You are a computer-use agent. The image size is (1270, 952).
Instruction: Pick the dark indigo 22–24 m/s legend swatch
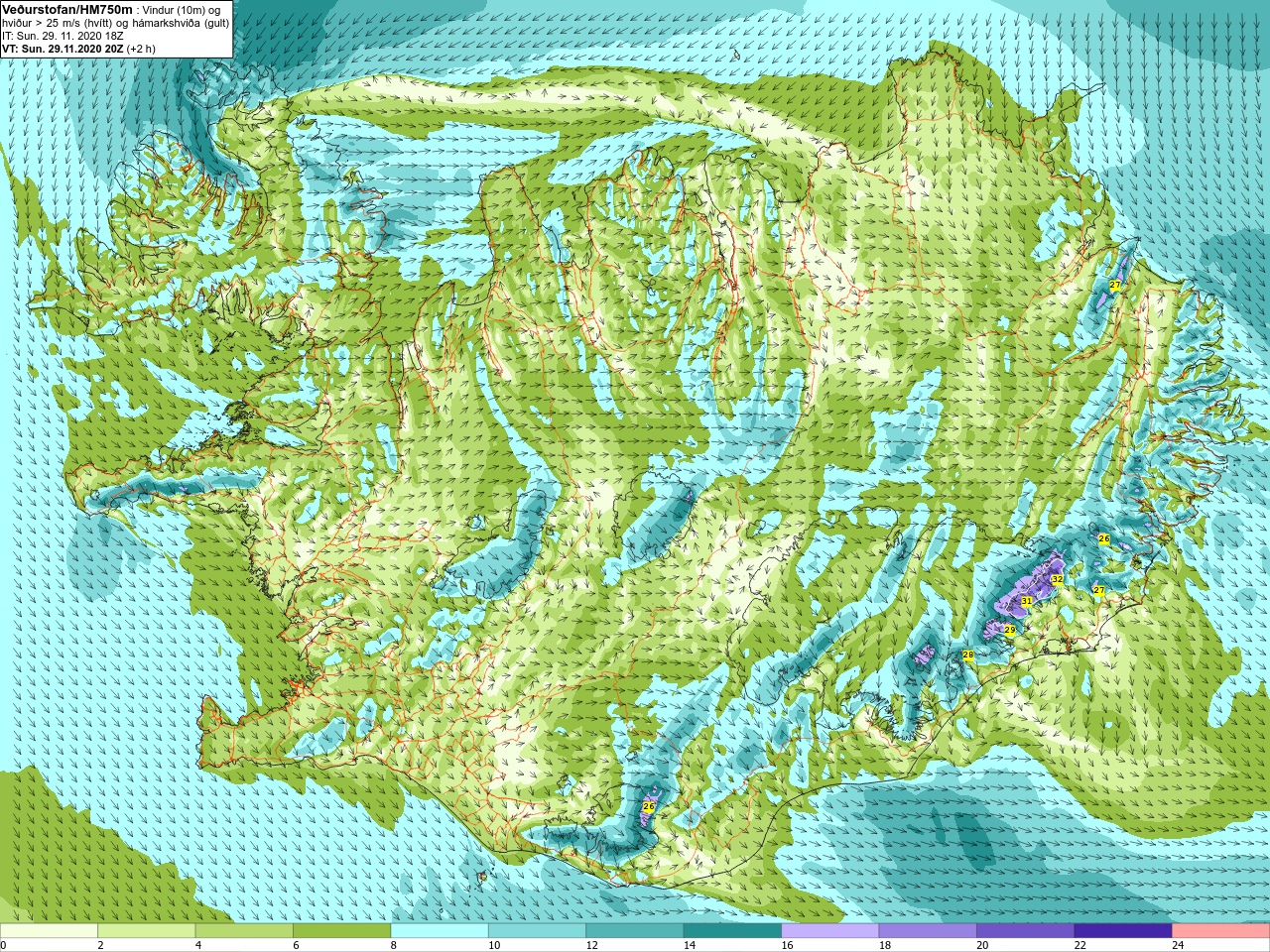click(1123, 931)
